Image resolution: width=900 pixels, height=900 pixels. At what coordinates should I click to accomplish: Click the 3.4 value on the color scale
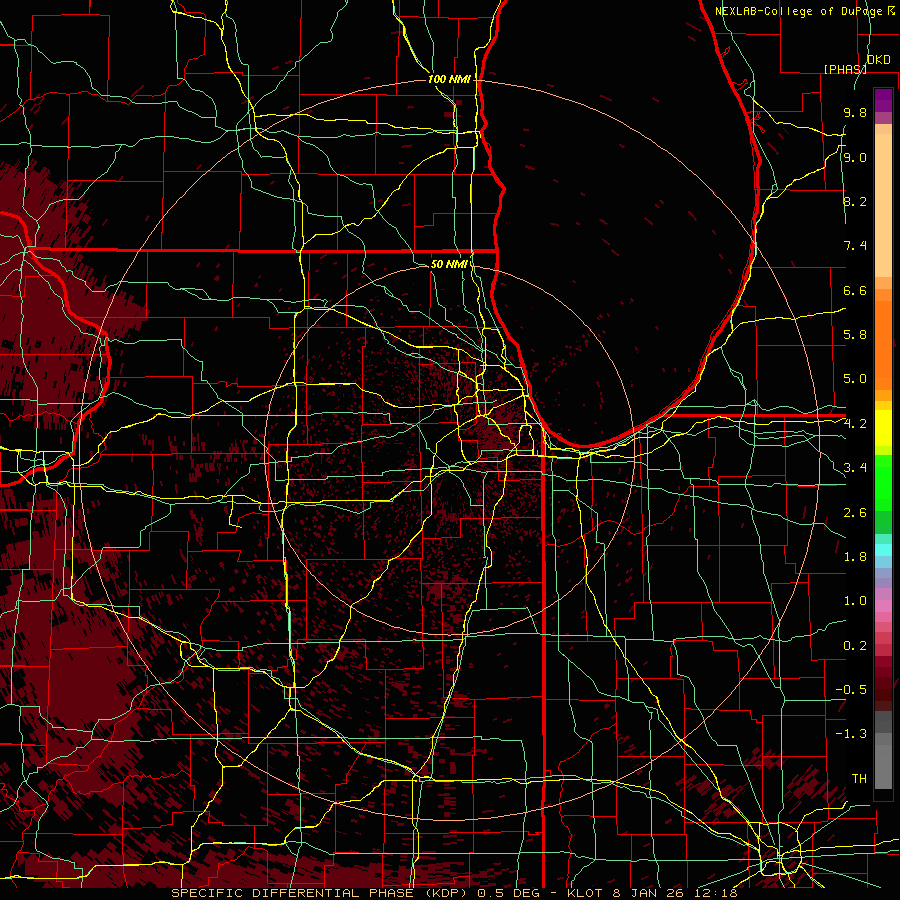[855, 468]
